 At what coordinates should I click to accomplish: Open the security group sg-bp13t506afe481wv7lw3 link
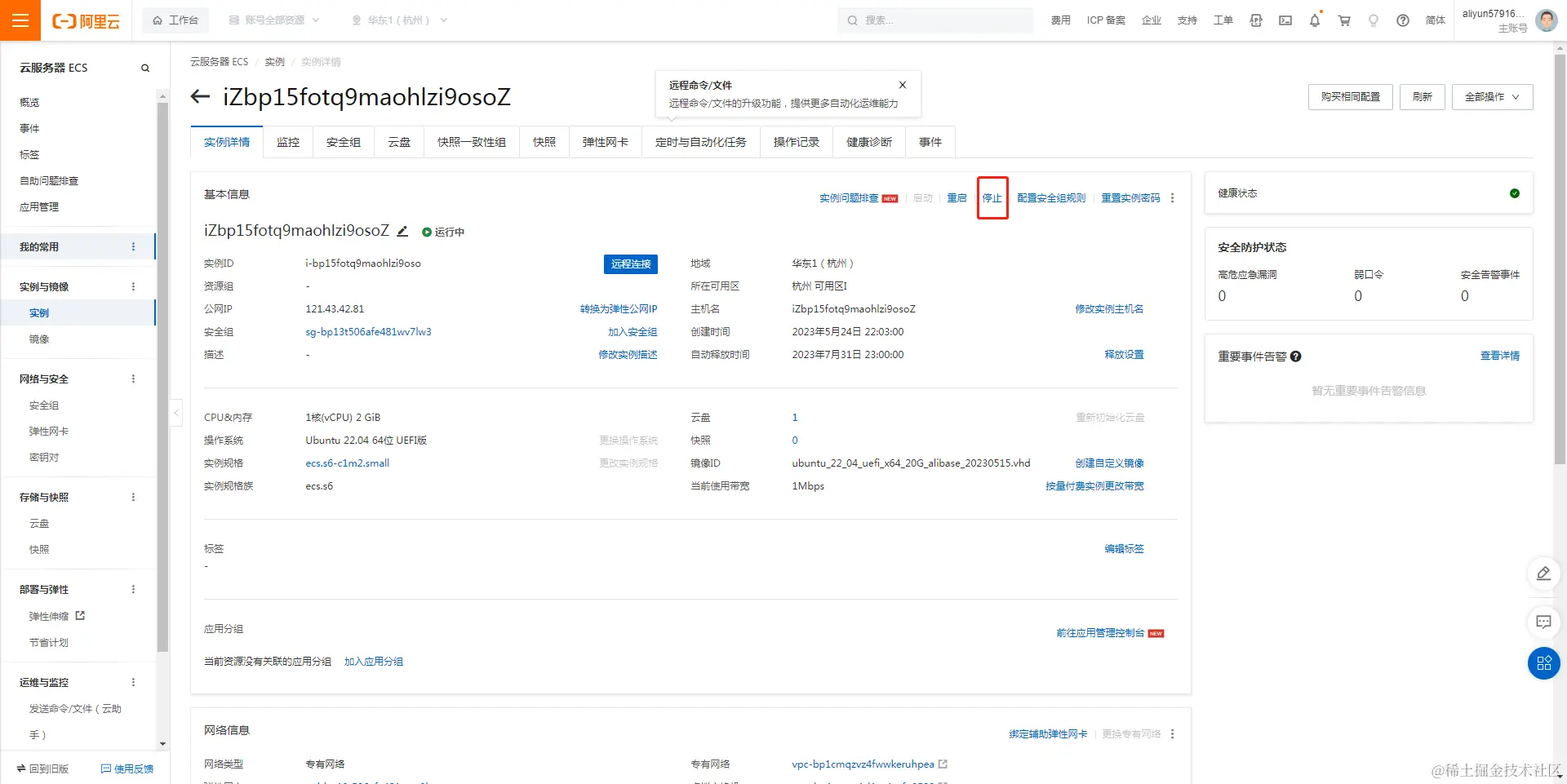tap(369, 332)
